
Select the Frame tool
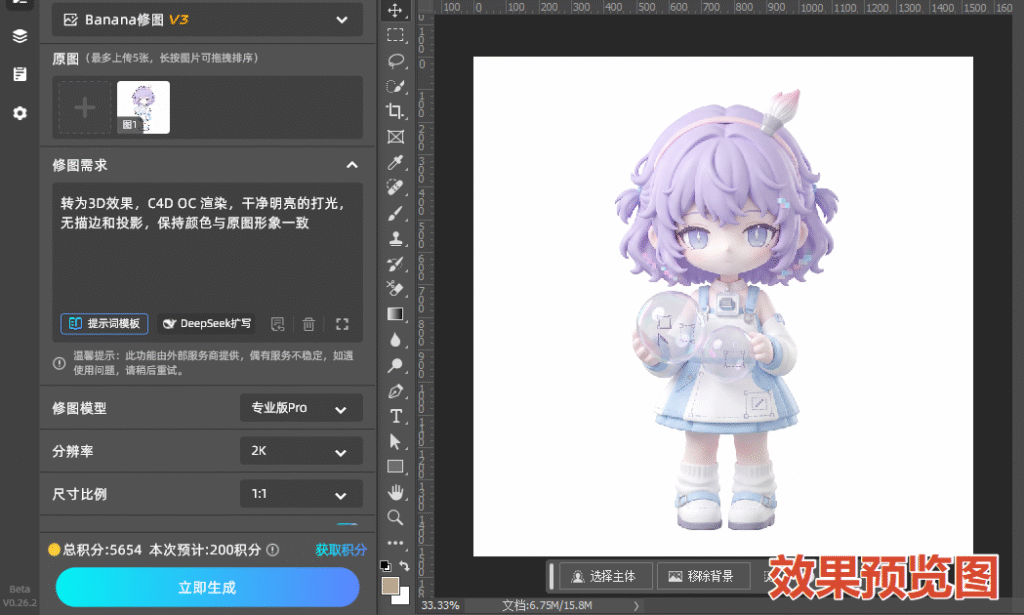[395, 136]
